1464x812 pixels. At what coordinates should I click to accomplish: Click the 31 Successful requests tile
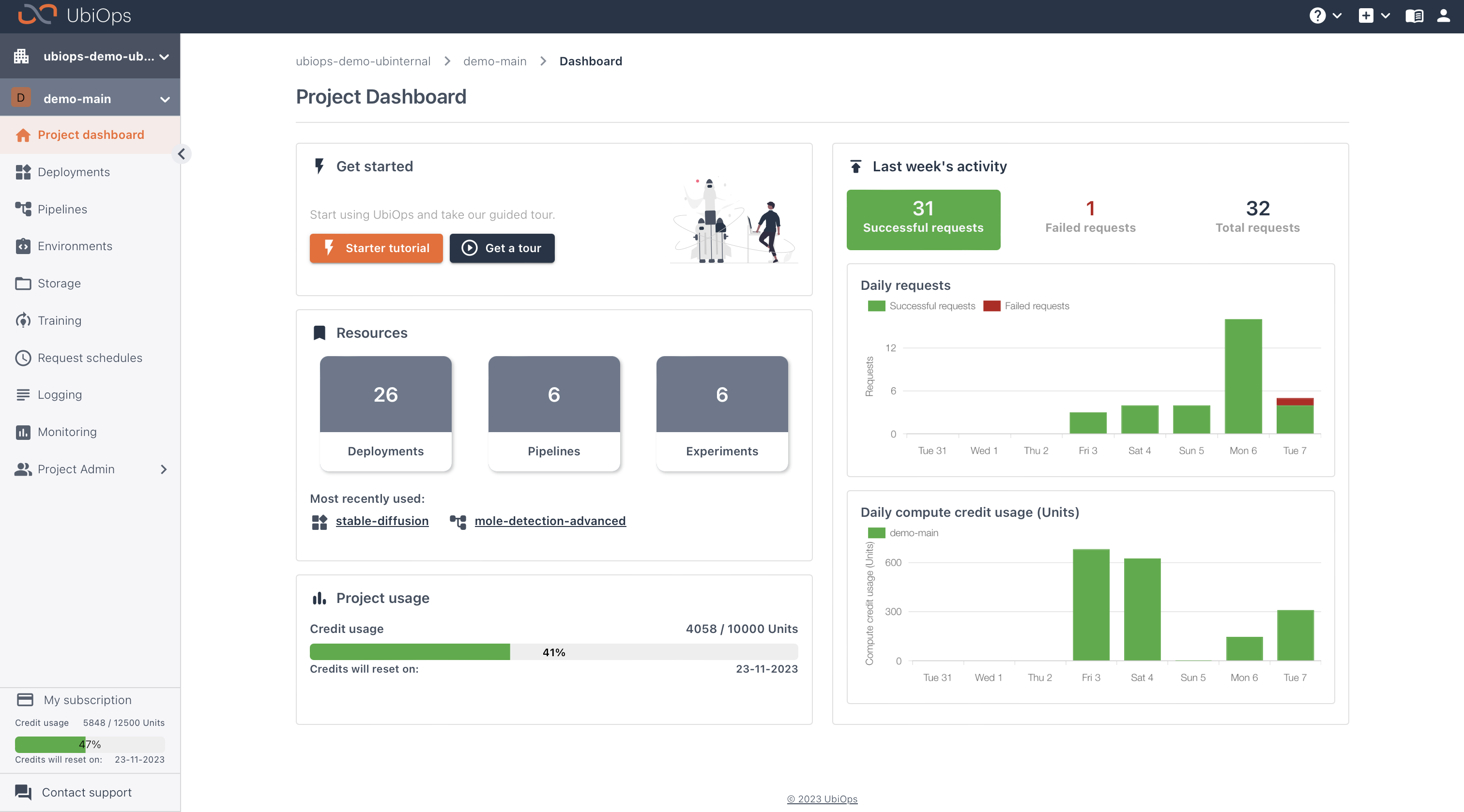pos(923,220)
